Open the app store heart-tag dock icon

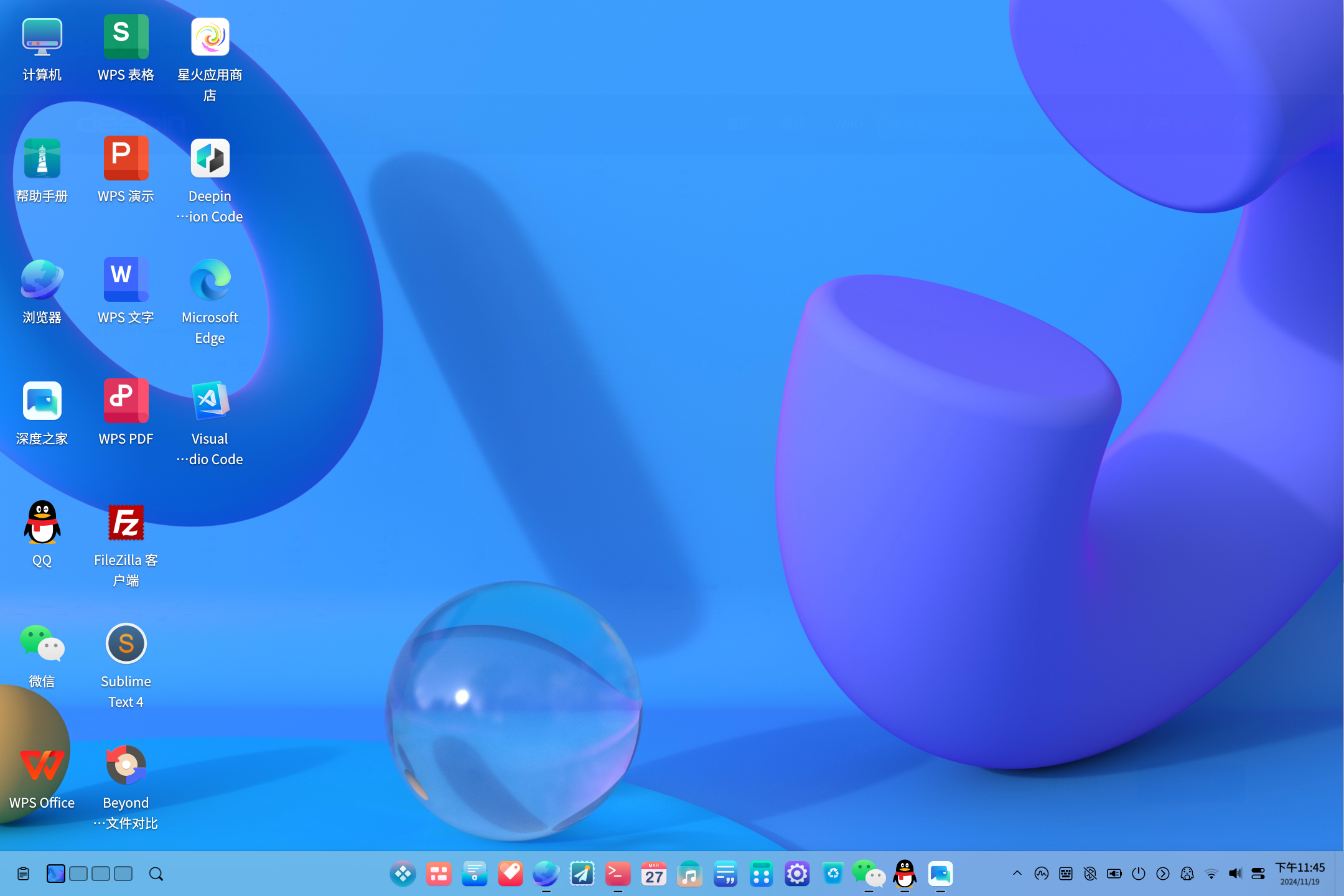tap(510, 874)
